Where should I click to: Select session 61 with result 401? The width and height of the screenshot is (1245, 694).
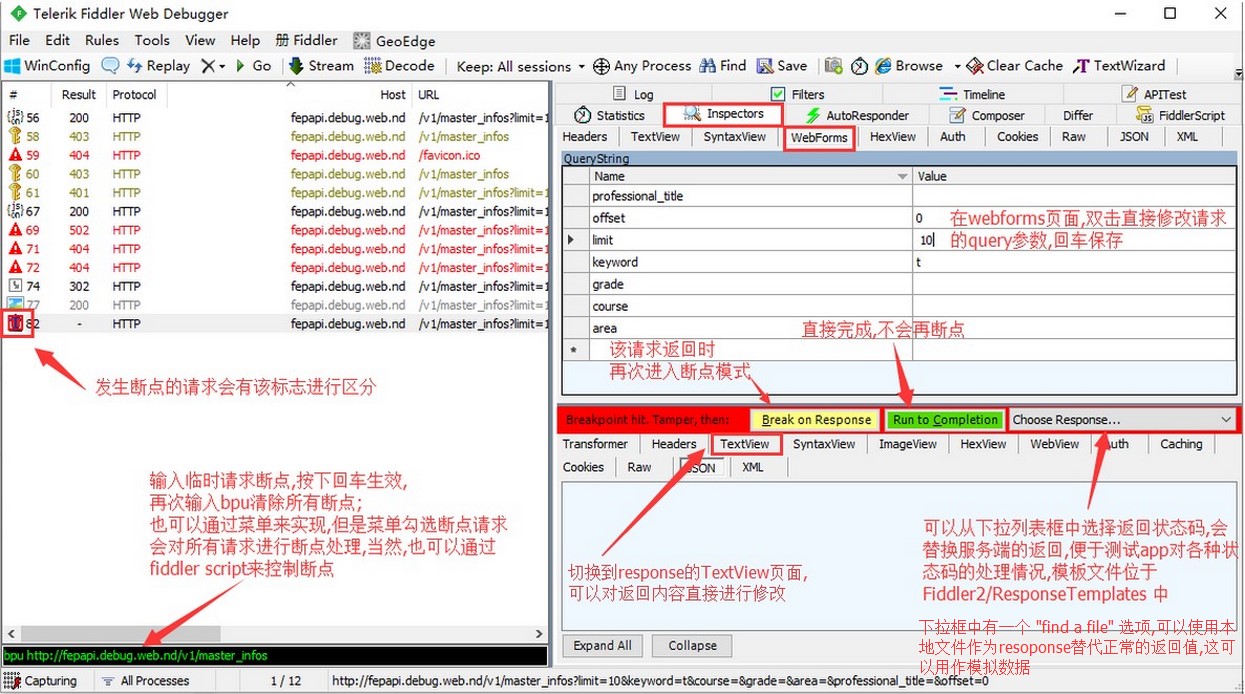tap(275, 193)
